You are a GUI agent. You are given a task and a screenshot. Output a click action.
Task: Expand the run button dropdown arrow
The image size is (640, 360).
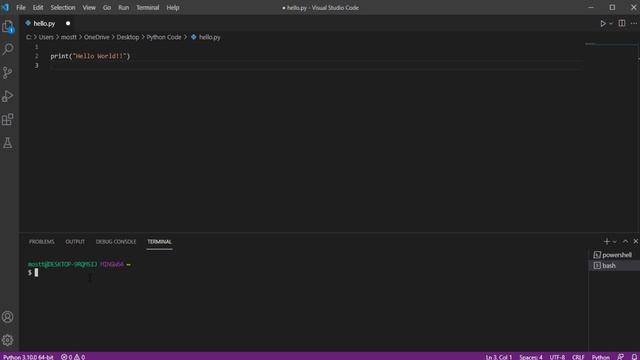coord(611,24)
